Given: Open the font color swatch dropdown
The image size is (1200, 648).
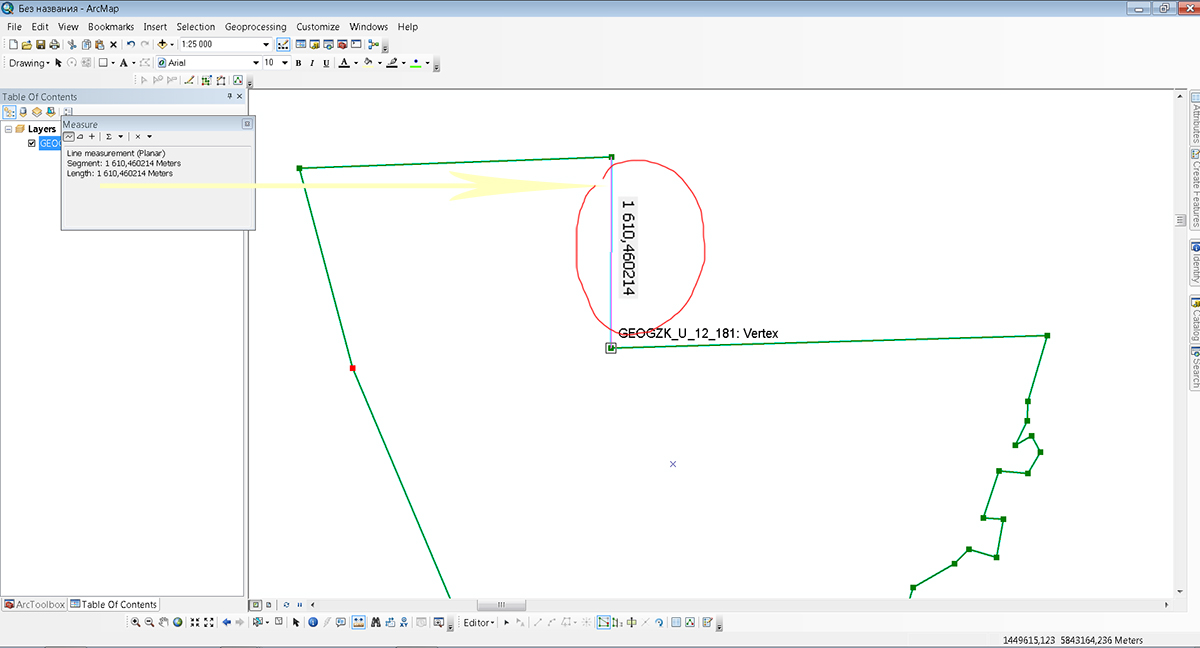Looking at the screenshot, I should click(x=354, y=63).
